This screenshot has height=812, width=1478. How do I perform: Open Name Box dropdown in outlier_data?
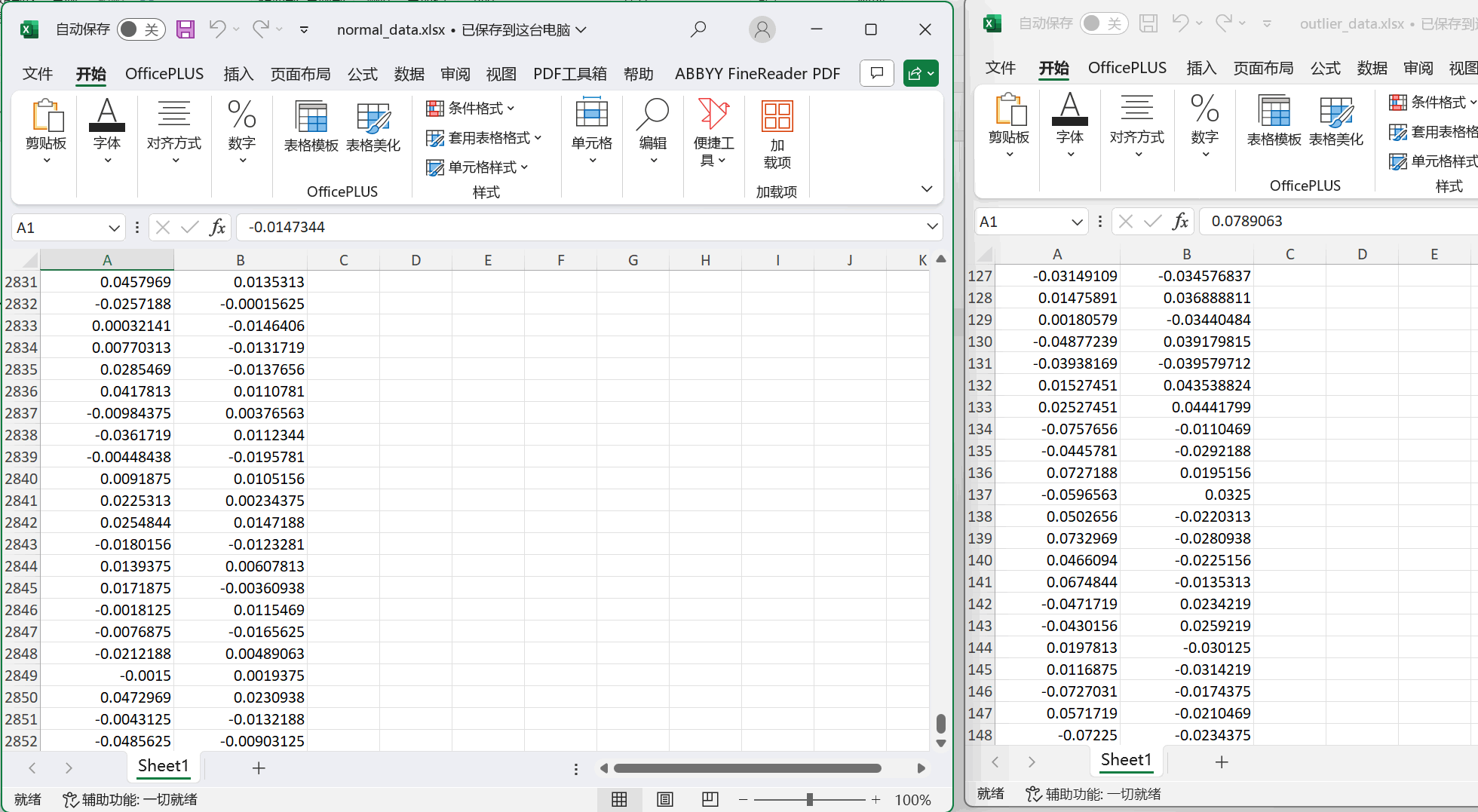point(1077,222)
